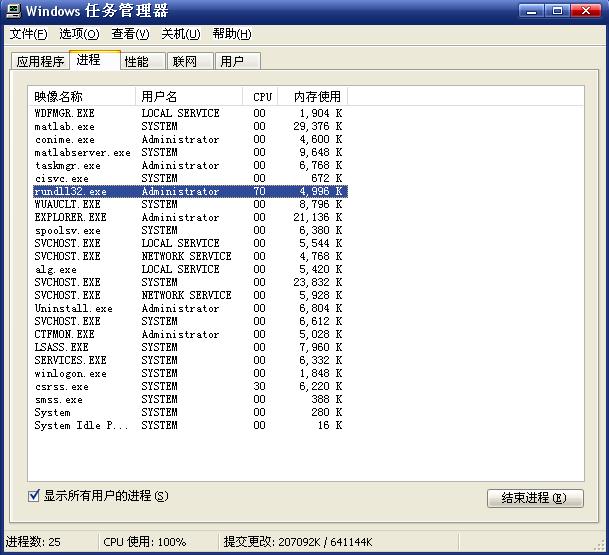Select the matlab.exe process row
609x555 pixels.
click(190, 126)
